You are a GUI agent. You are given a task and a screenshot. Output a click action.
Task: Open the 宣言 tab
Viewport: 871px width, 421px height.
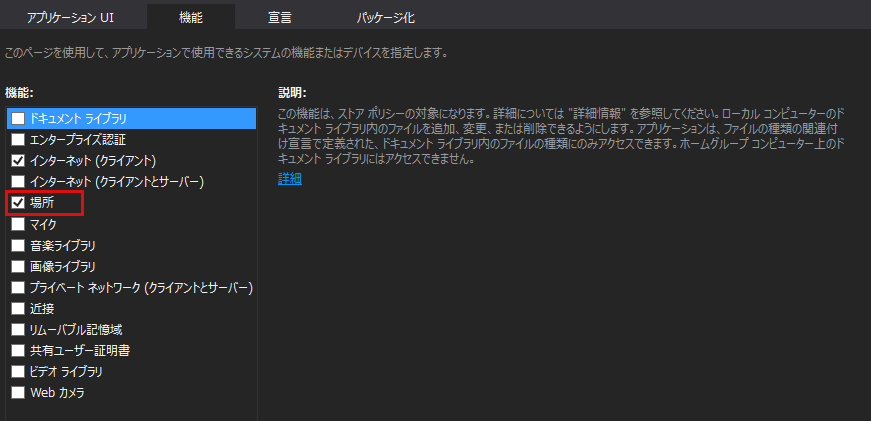pos(279,17)
